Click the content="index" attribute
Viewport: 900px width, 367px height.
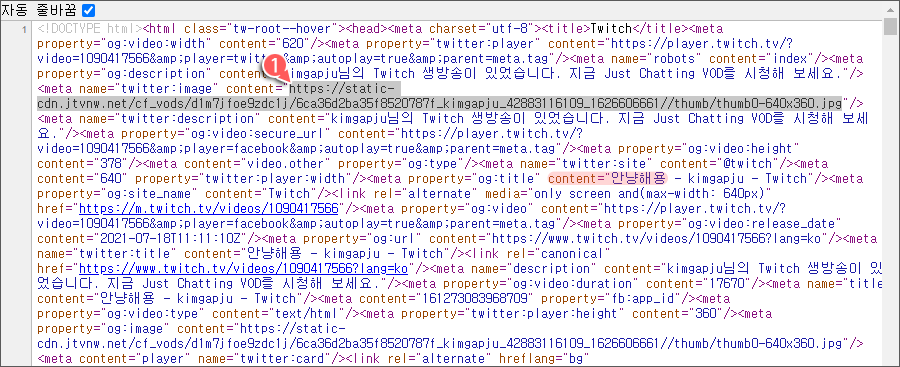[758, 59]
